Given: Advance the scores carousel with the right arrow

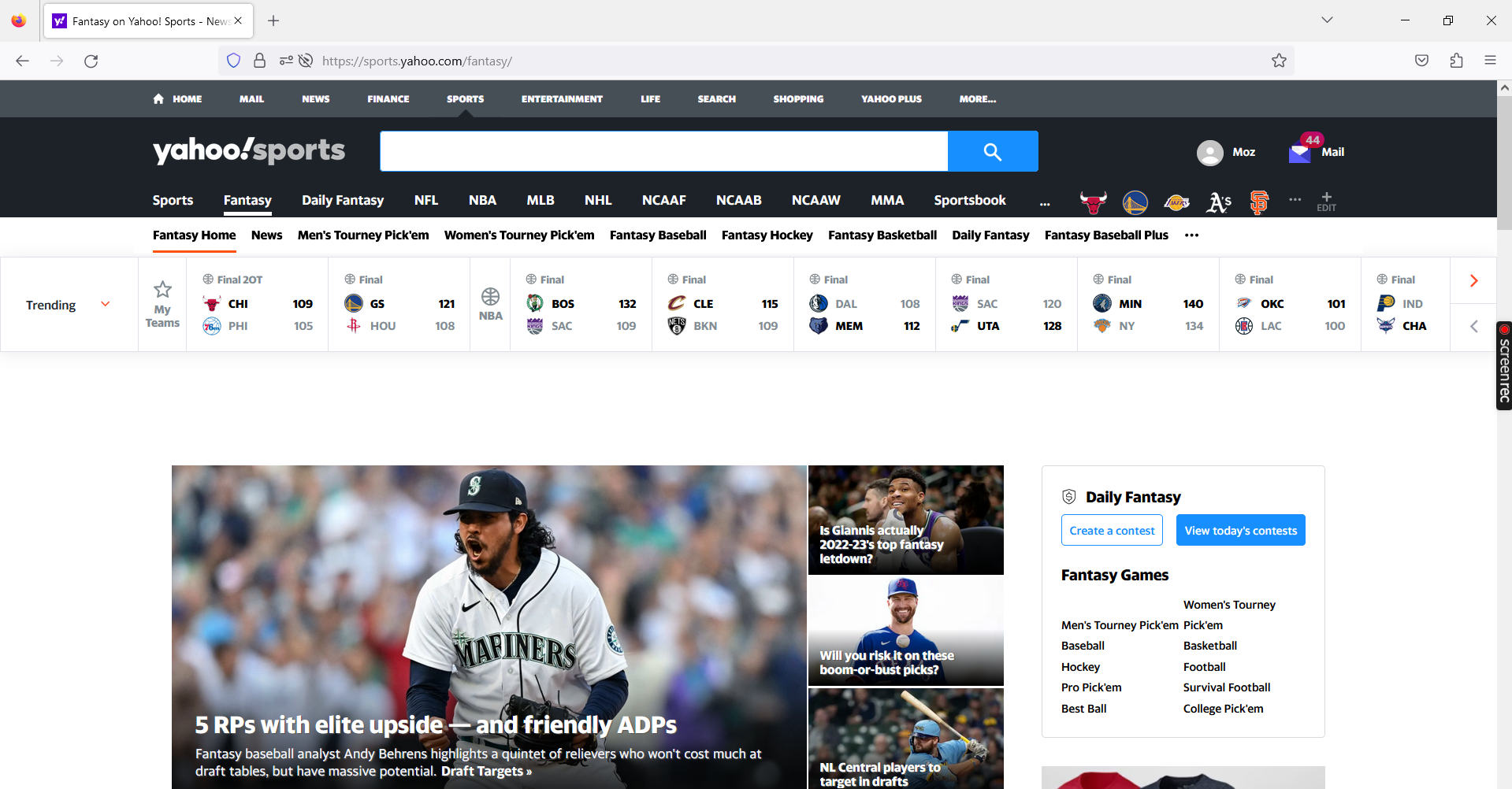Looking at the screenshot, I should tap(1473, 280).
